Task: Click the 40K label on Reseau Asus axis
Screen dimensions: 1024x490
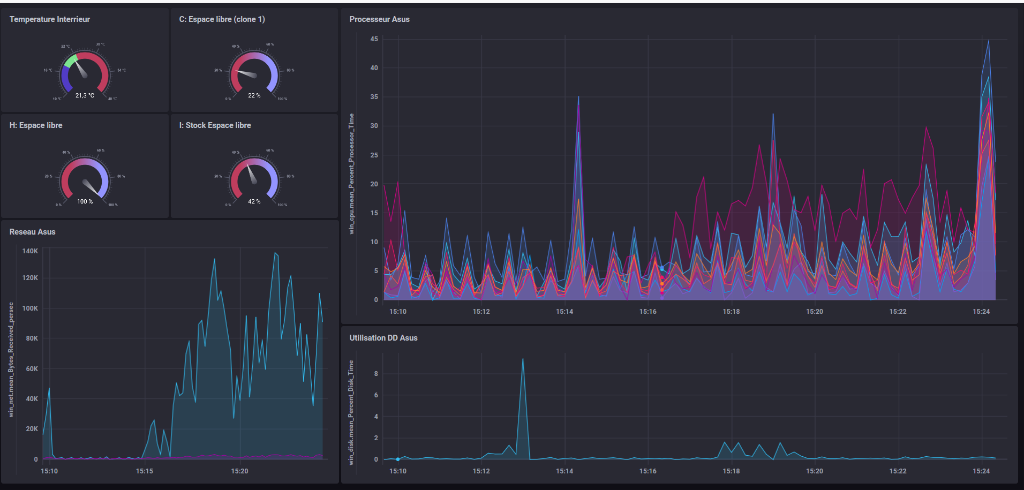Action: pyautogui.click(x=31, y=399)
